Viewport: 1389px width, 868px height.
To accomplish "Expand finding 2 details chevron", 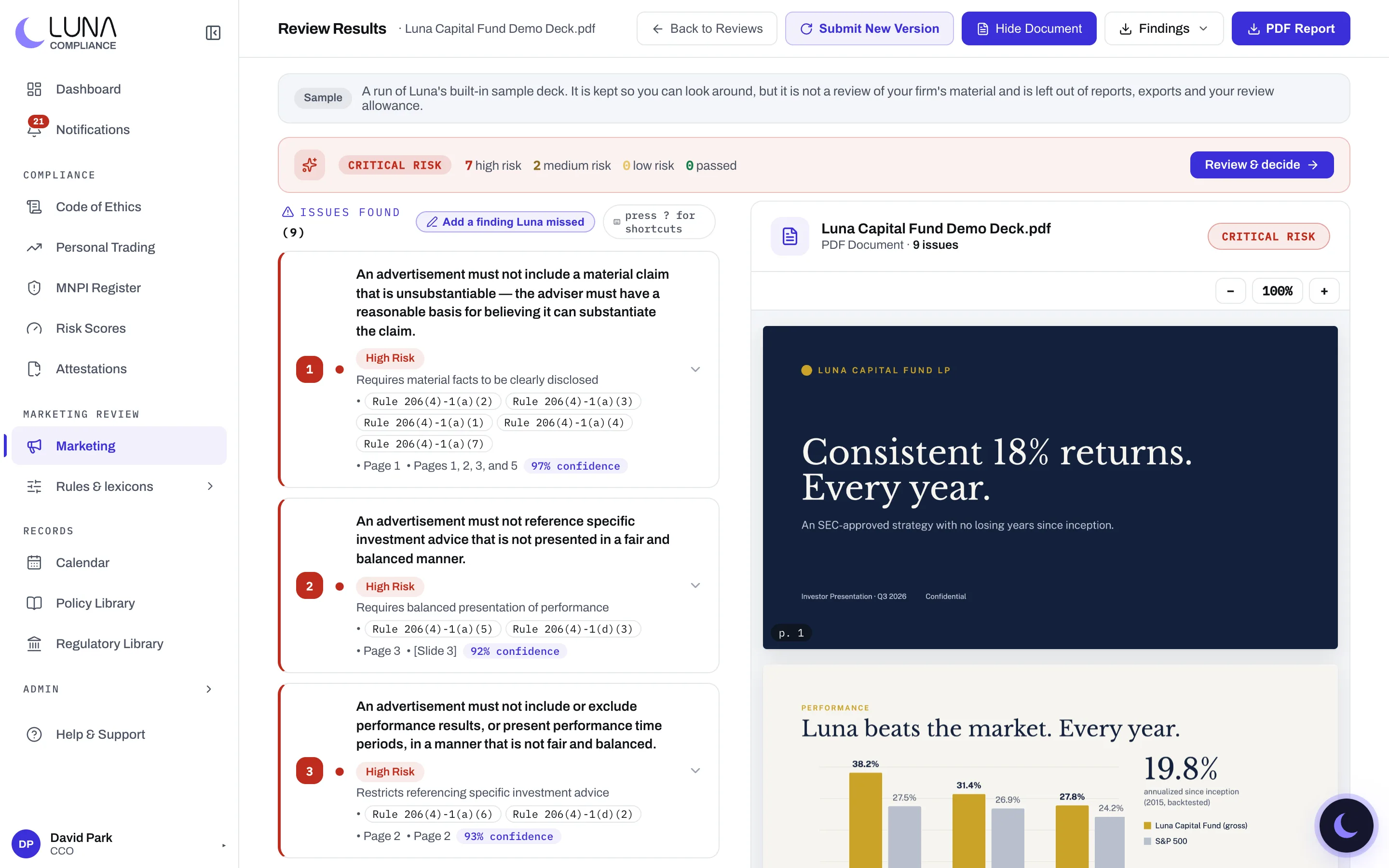I will (695, 585).
